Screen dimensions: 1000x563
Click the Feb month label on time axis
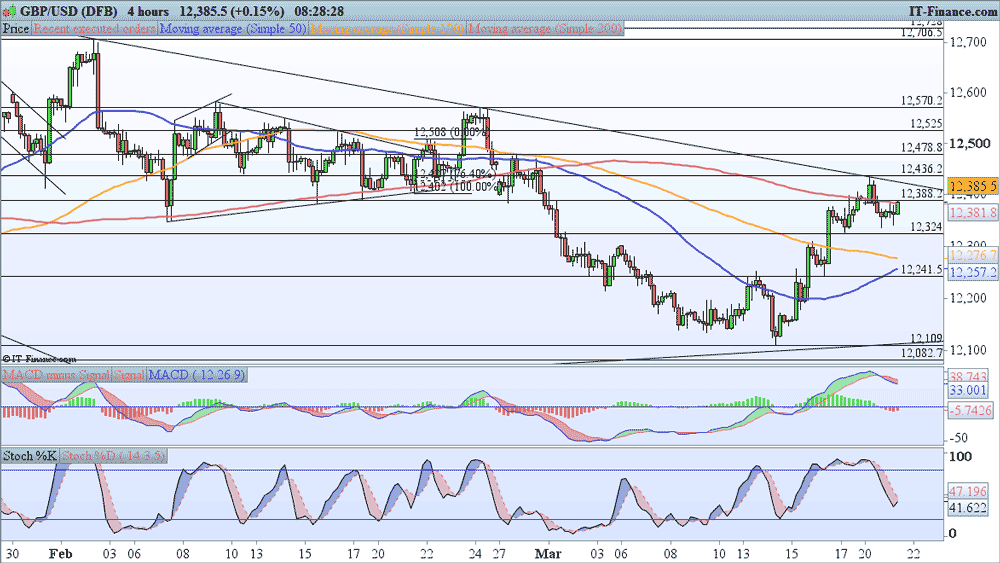[x=59, y=553]
